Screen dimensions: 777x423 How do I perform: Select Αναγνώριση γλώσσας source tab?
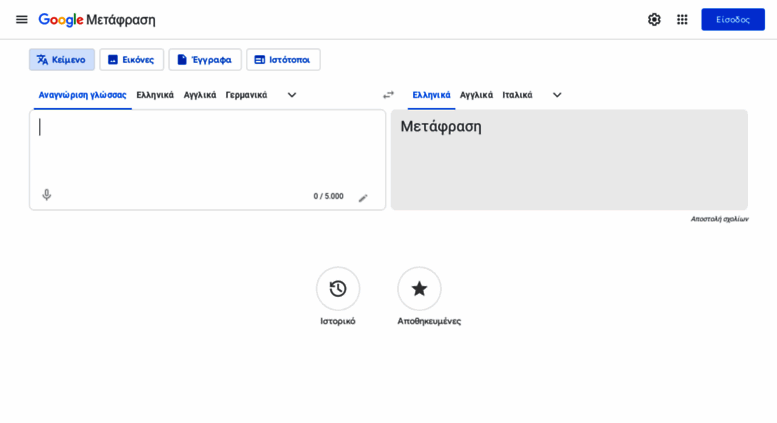click(x=82, y=95)
